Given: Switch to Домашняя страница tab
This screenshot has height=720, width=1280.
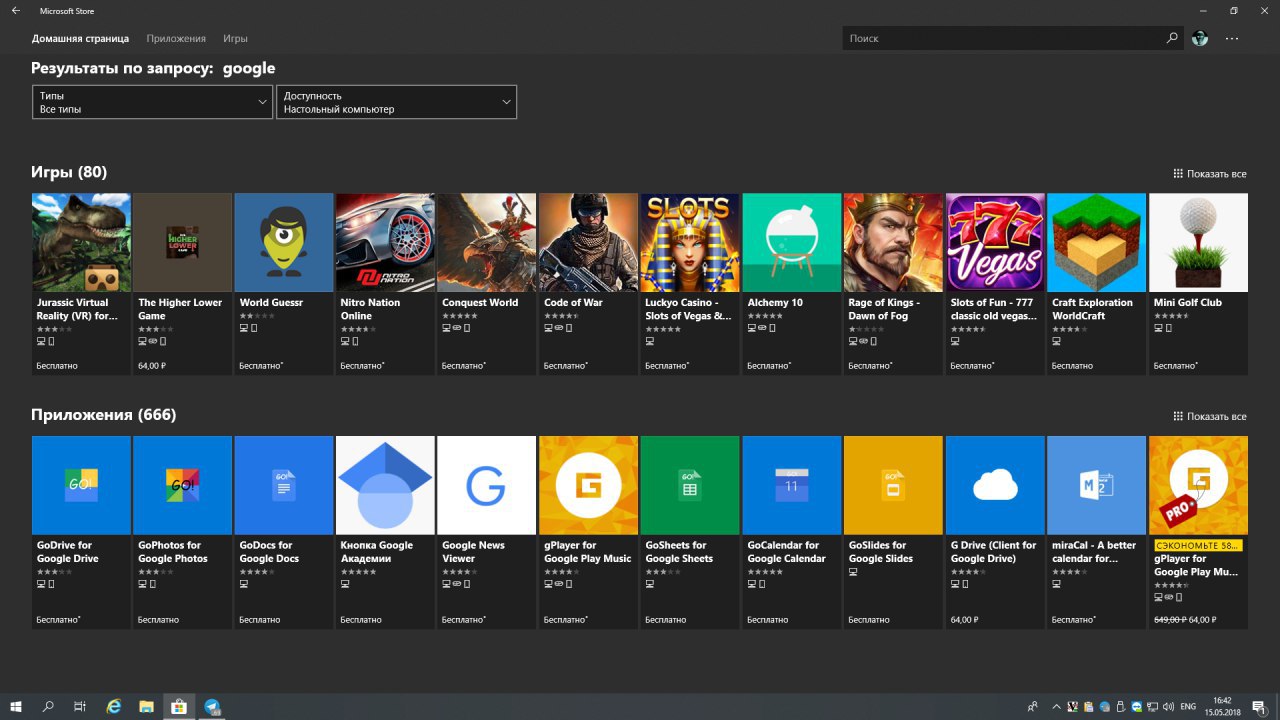Looking at the screenshot, I should (80, 38).
